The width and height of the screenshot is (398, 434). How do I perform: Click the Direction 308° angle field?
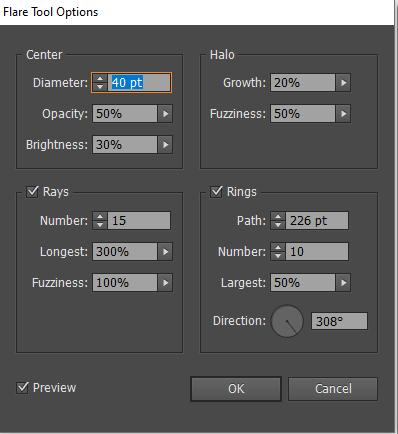[x=339, y=321]
